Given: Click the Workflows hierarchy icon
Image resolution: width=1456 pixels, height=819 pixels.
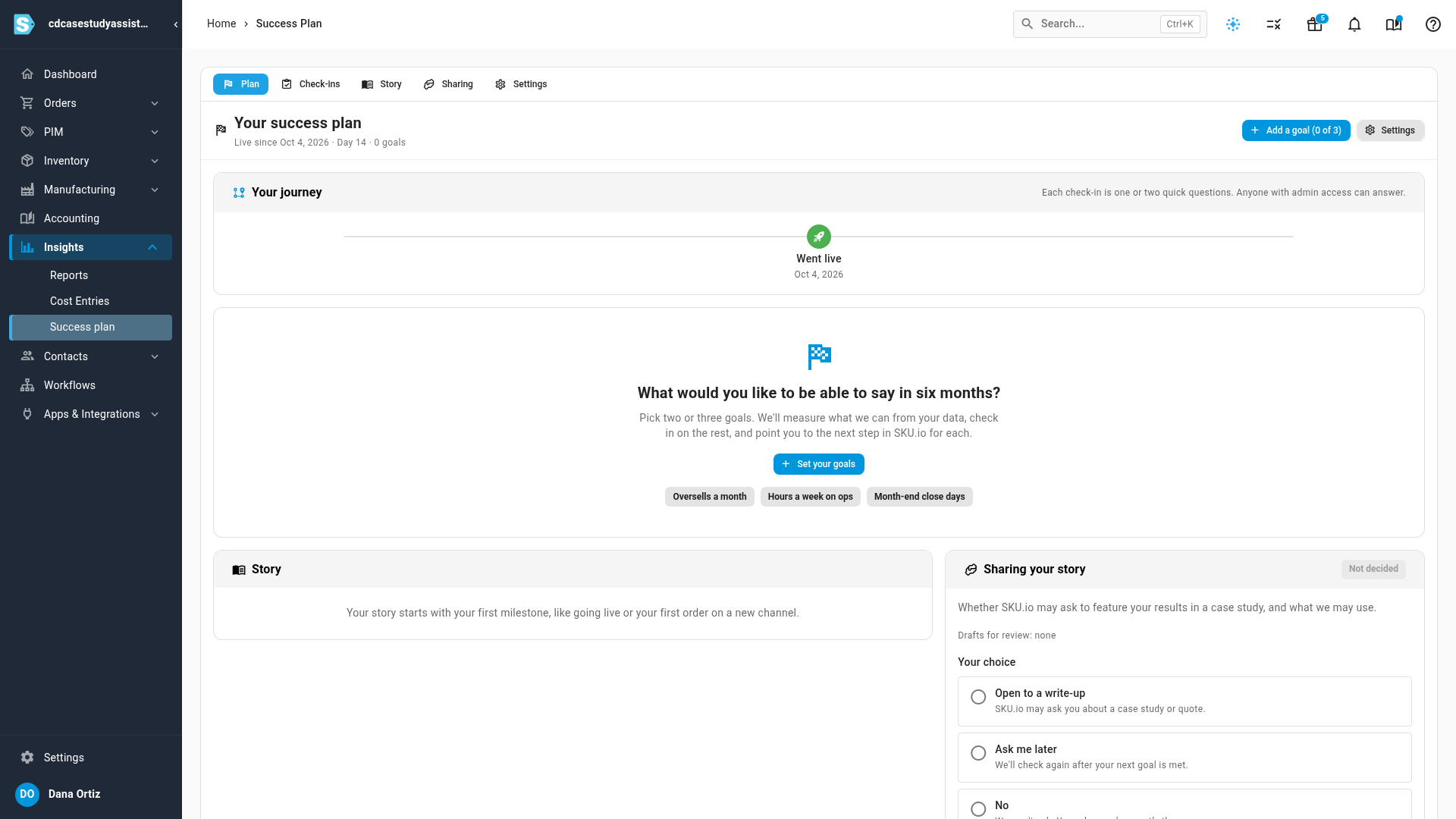Looking at the screenshot, I should [x=27, y=385].
